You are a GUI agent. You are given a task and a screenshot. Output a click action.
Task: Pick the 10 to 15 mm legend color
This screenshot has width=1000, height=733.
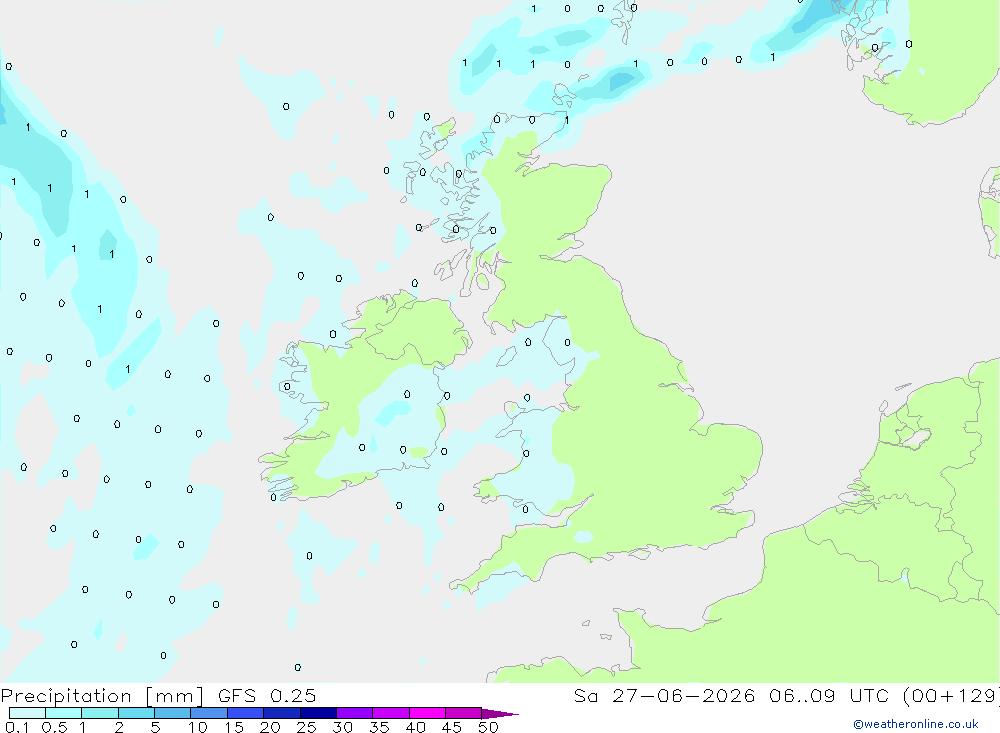209,713
